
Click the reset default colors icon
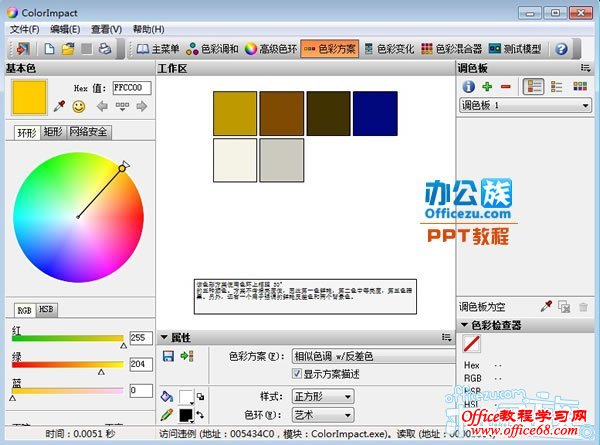pos(200,396)
